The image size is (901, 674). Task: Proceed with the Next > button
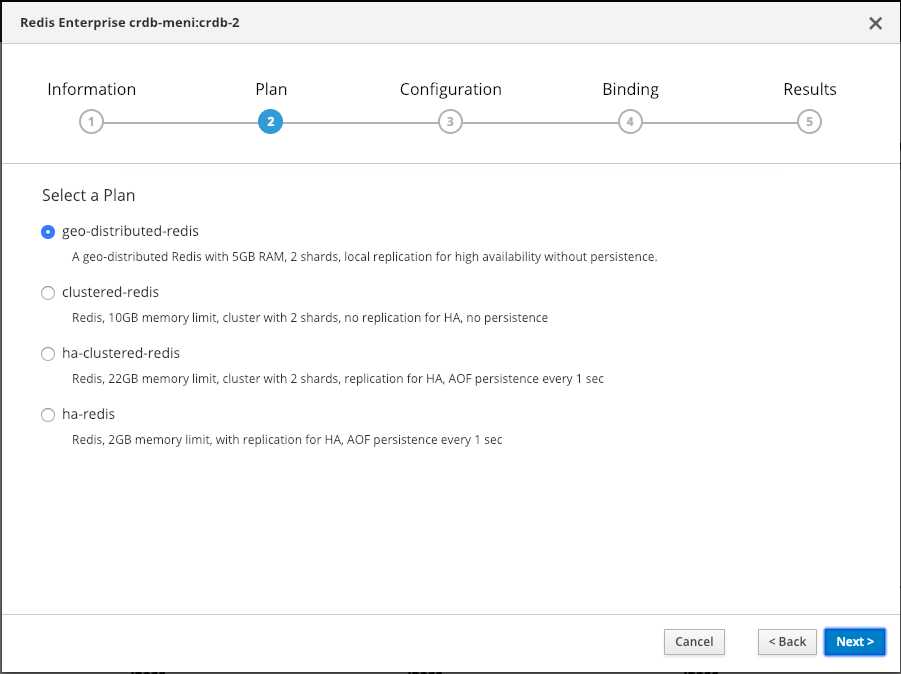tap(855, 642)
